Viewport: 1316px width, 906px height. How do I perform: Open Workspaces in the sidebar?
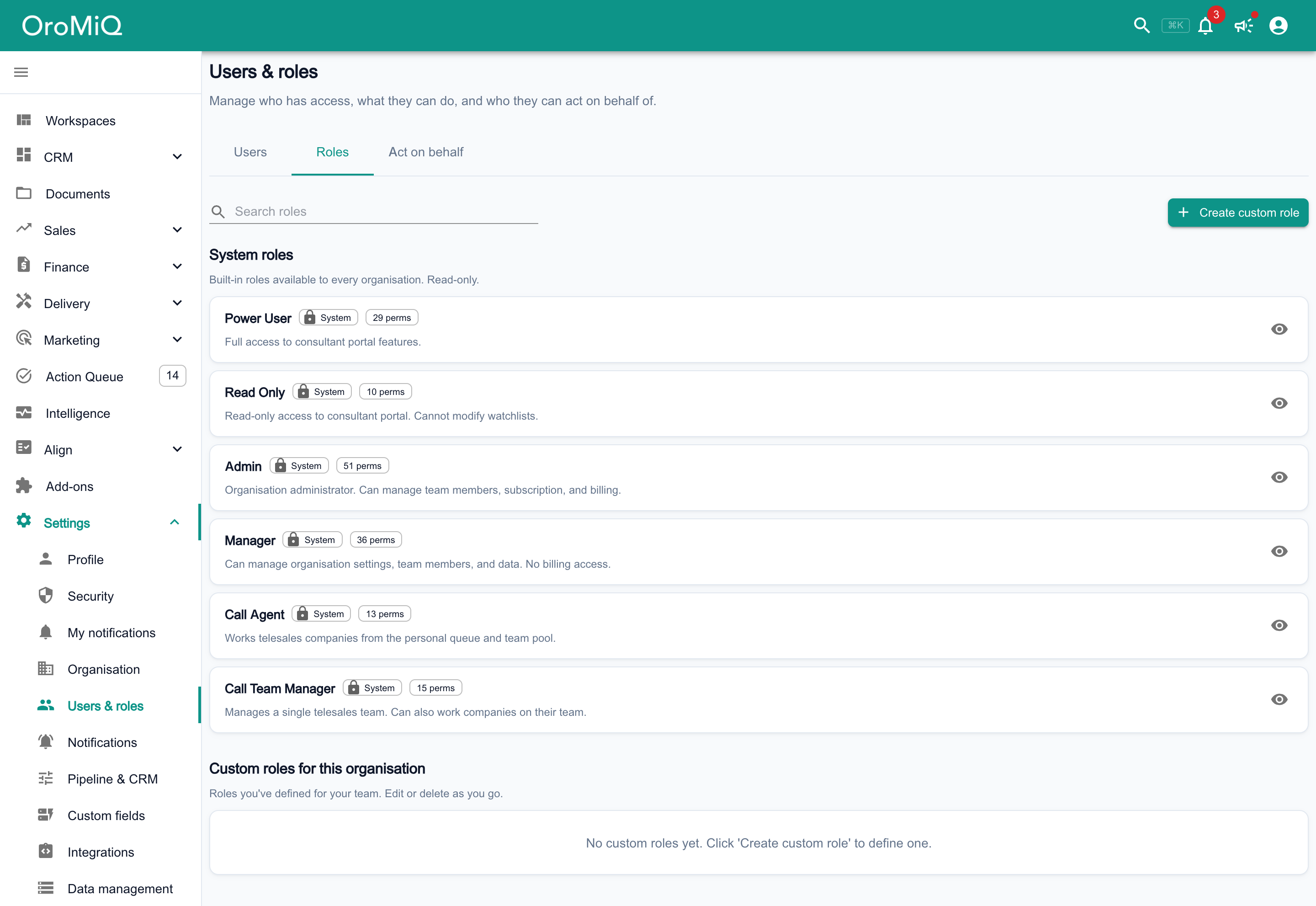[x=101, y=120]
